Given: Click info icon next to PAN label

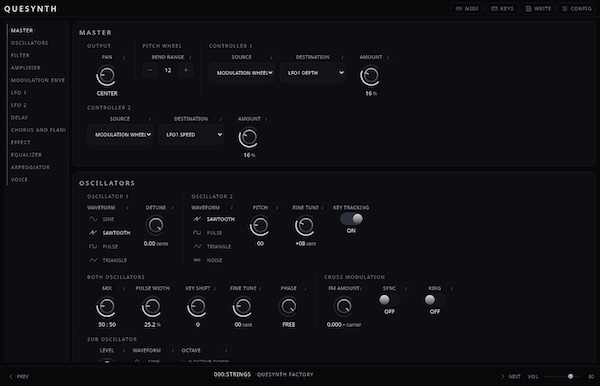Looking at the screenshot, I should click(124, 57).
